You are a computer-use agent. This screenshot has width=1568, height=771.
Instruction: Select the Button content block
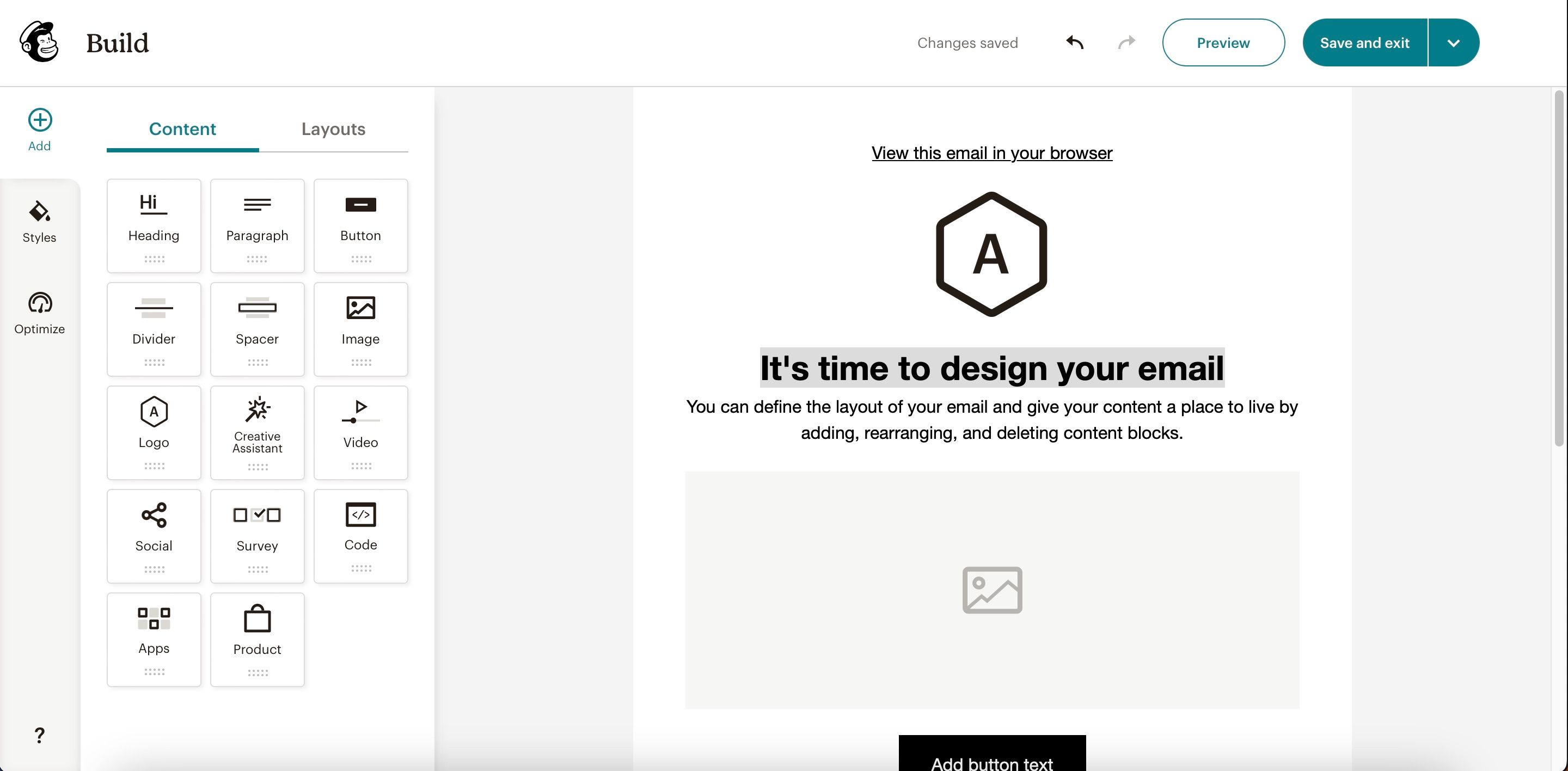point(360,225)
